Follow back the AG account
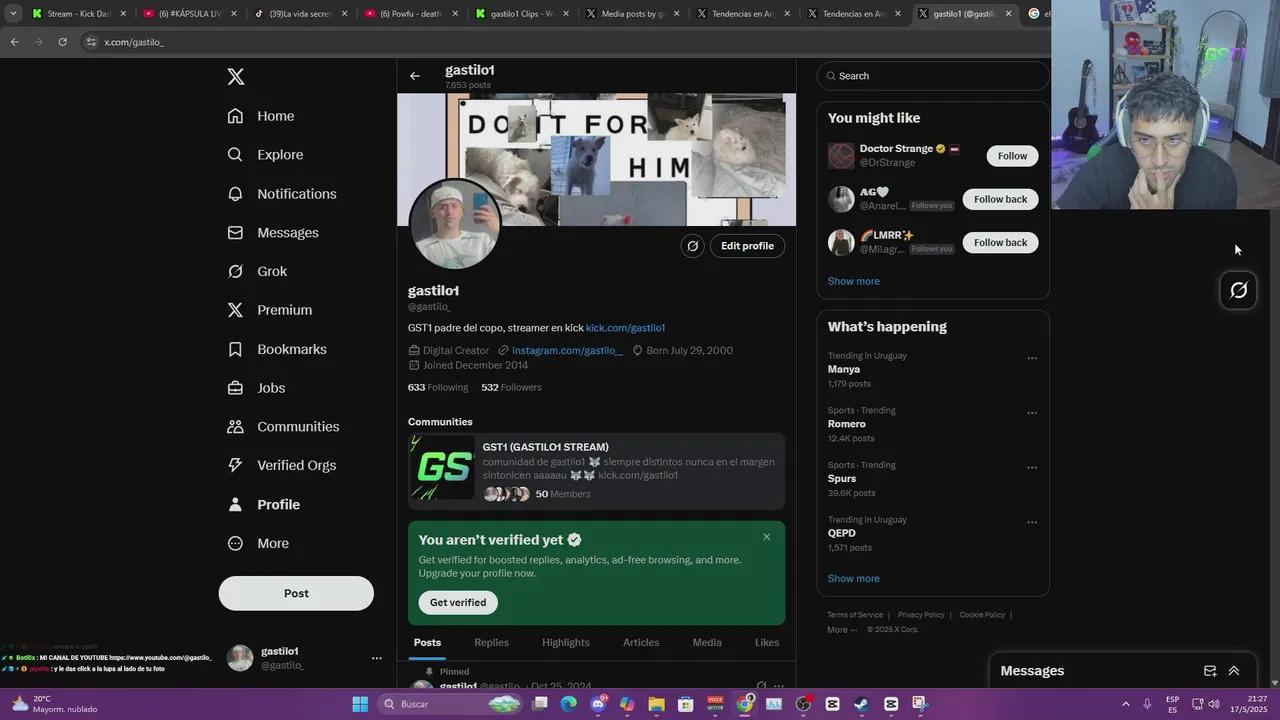Screen dimensions: 1280x720 point(1000,199)
